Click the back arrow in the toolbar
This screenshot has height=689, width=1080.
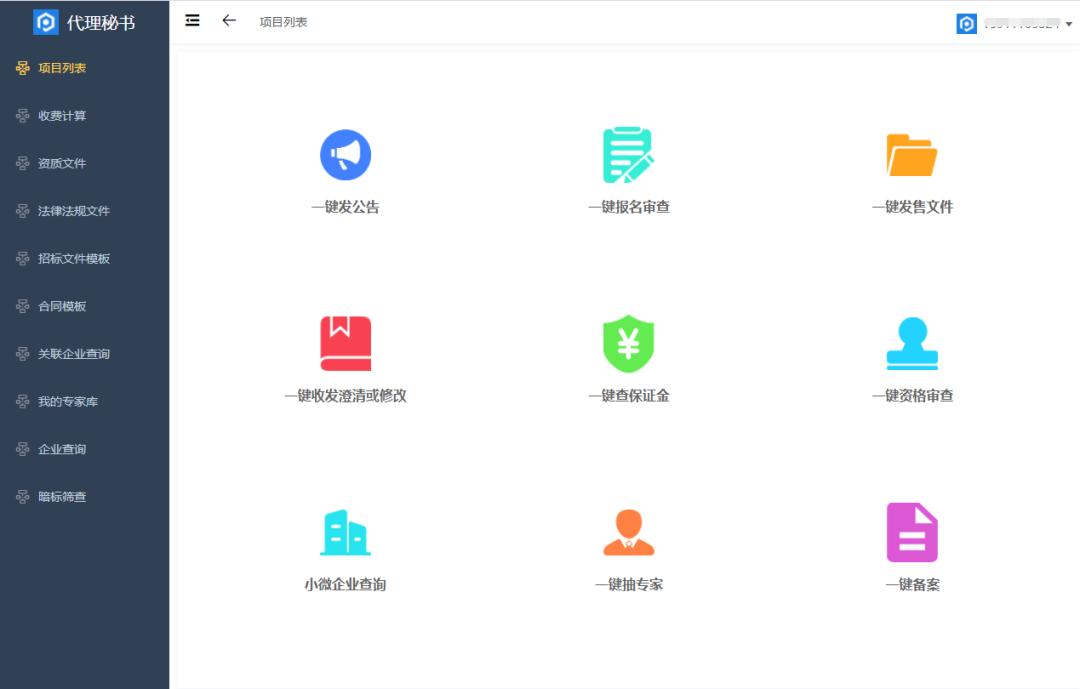[x=228, y=20]
